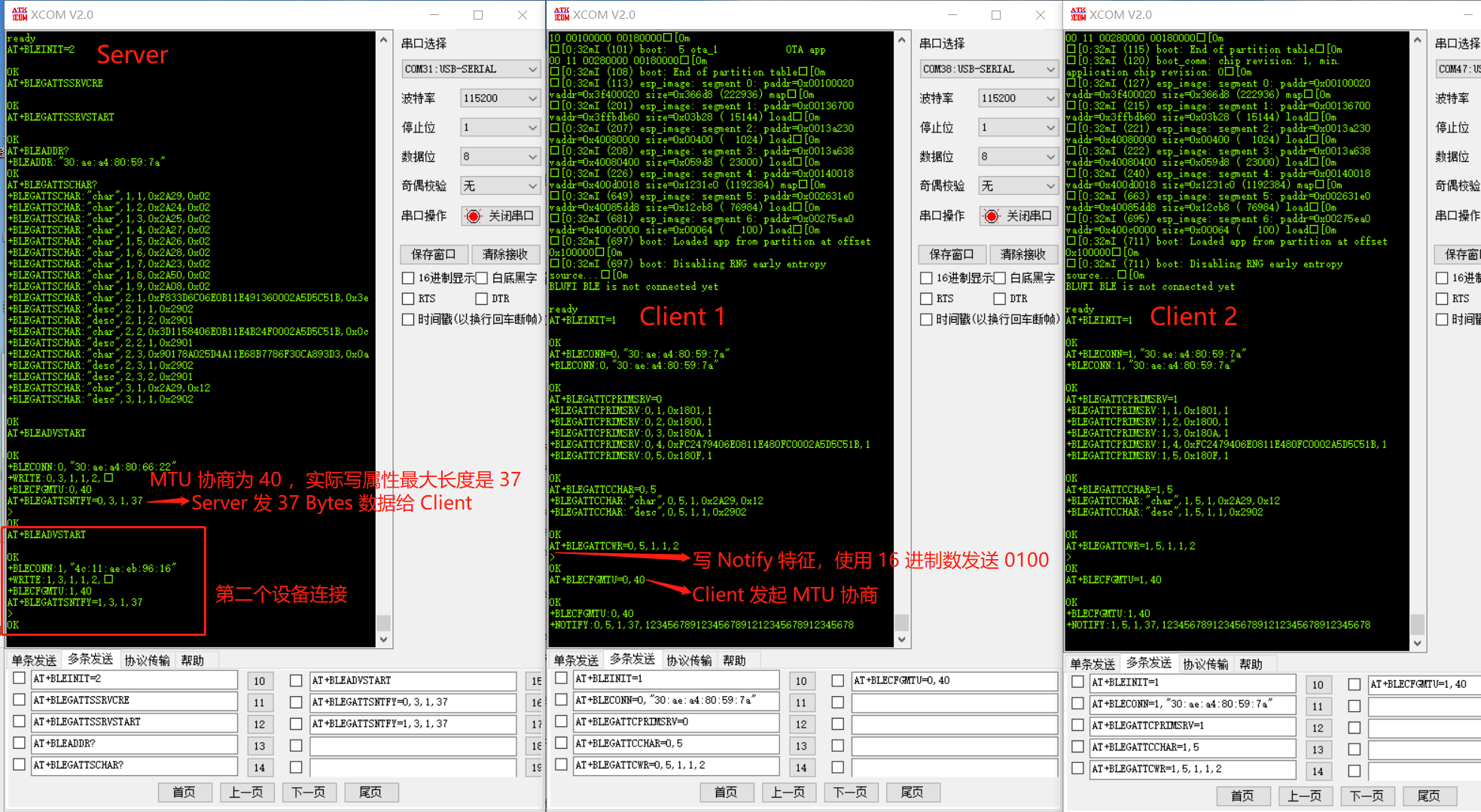Expand baud rate 115200 dropdown in Client 1 window
This screenshot has width=1481, height=812.
(x=1019, y=99)
